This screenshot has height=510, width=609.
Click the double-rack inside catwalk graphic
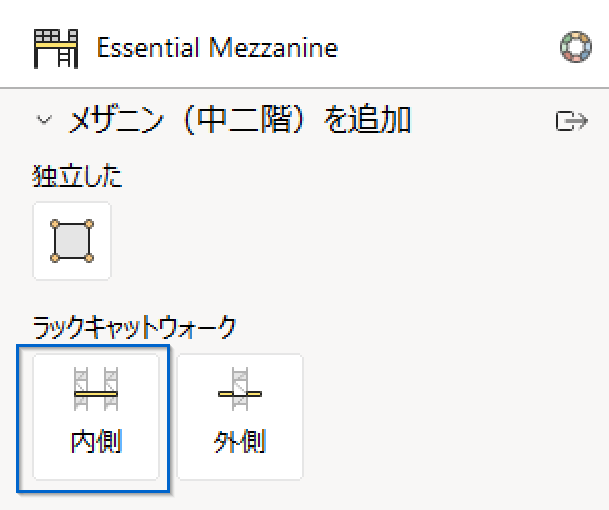coord(96,389)
